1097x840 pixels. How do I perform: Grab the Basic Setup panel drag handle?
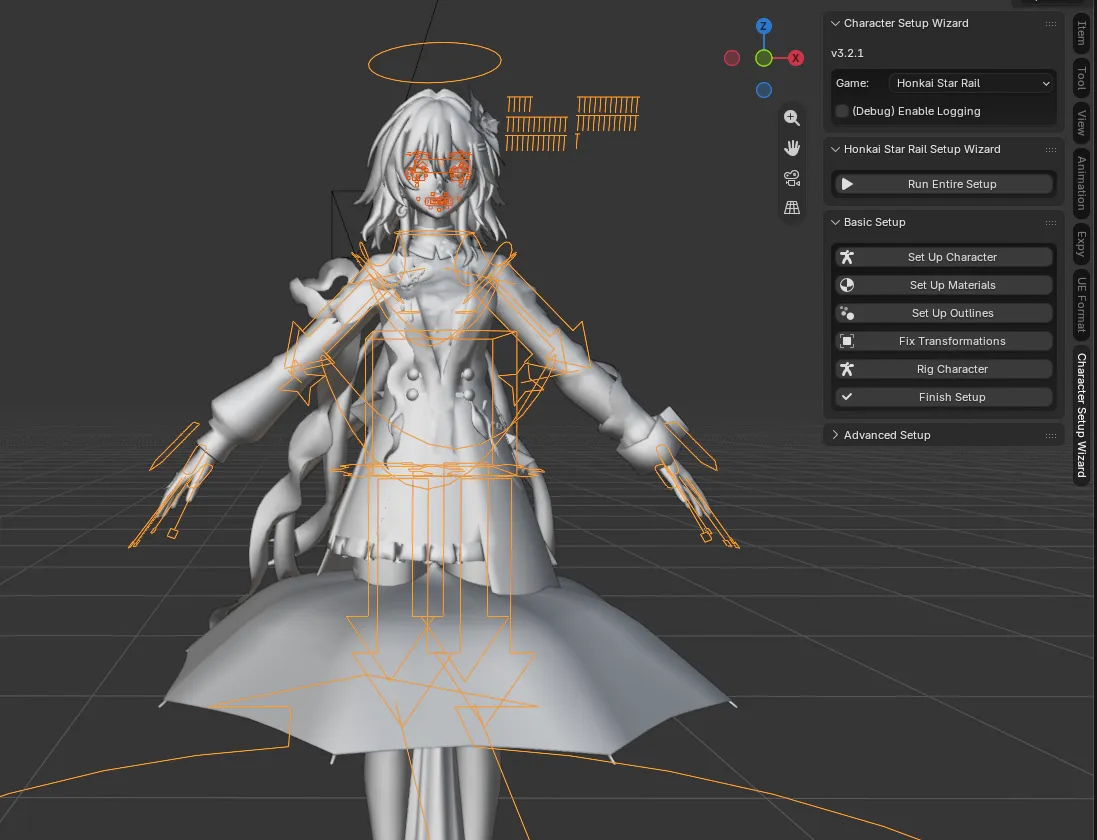pyautogui.click(x=1051, y=222)
